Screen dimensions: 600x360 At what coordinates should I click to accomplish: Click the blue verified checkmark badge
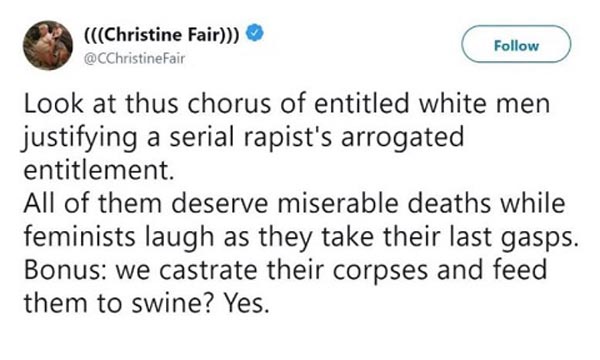pos(254,33)
